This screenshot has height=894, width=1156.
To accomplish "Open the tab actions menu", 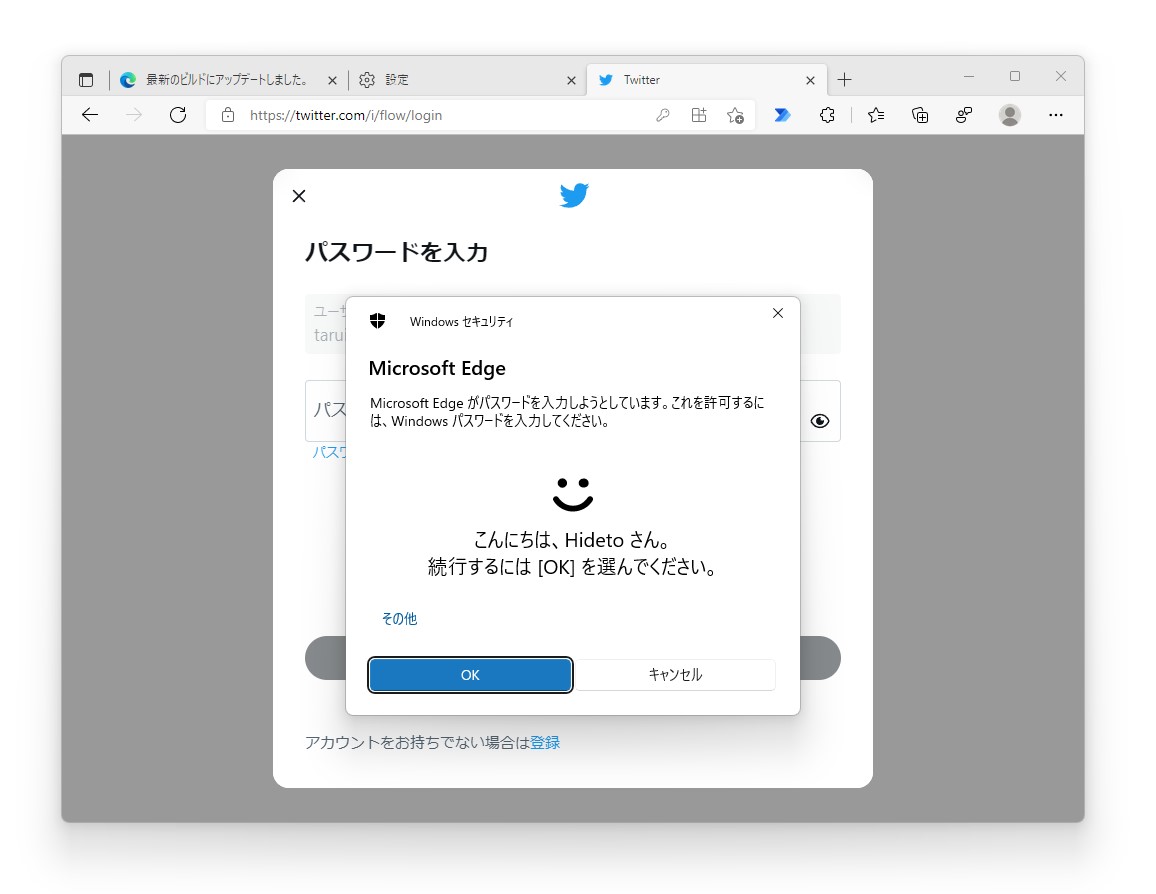I will pos(86,79).
